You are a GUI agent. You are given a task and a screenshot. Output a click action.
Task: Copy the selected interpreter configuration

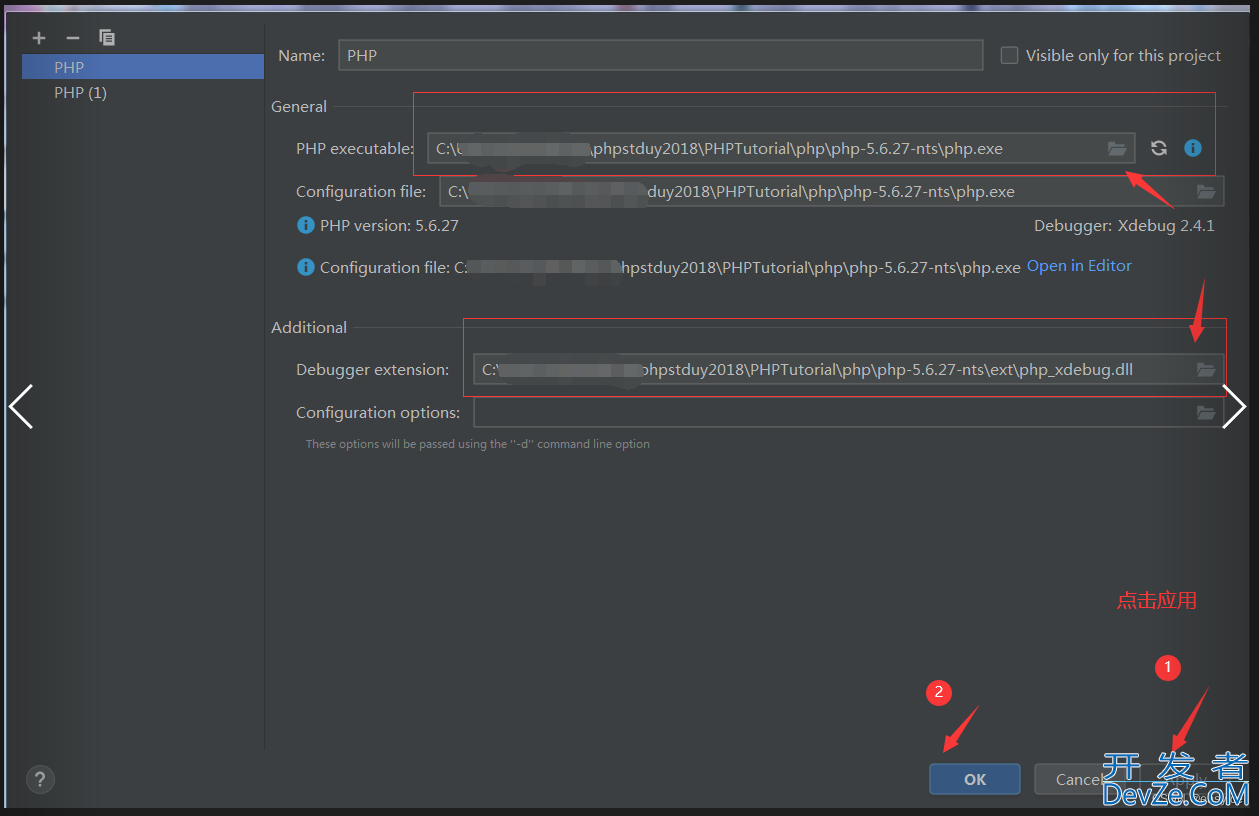pyautogui.click(x=107, y=38)
